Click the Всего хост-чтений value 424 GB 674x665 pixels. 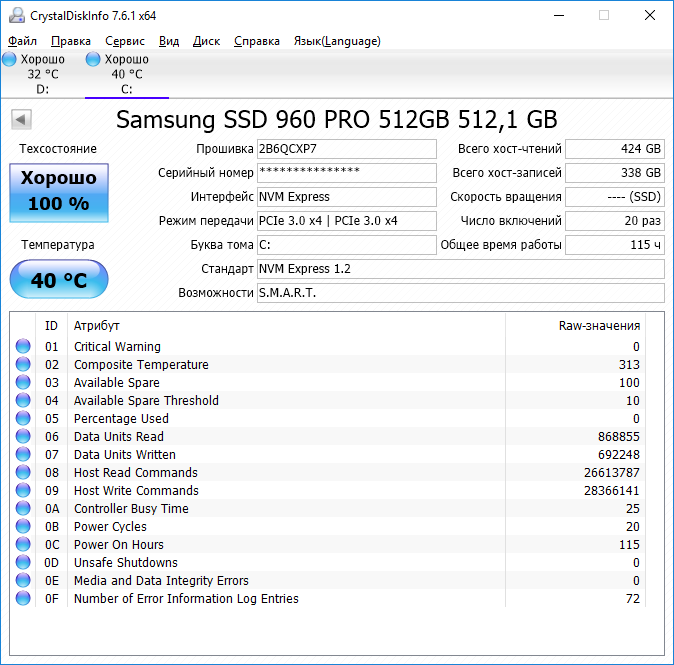(615, 149)
